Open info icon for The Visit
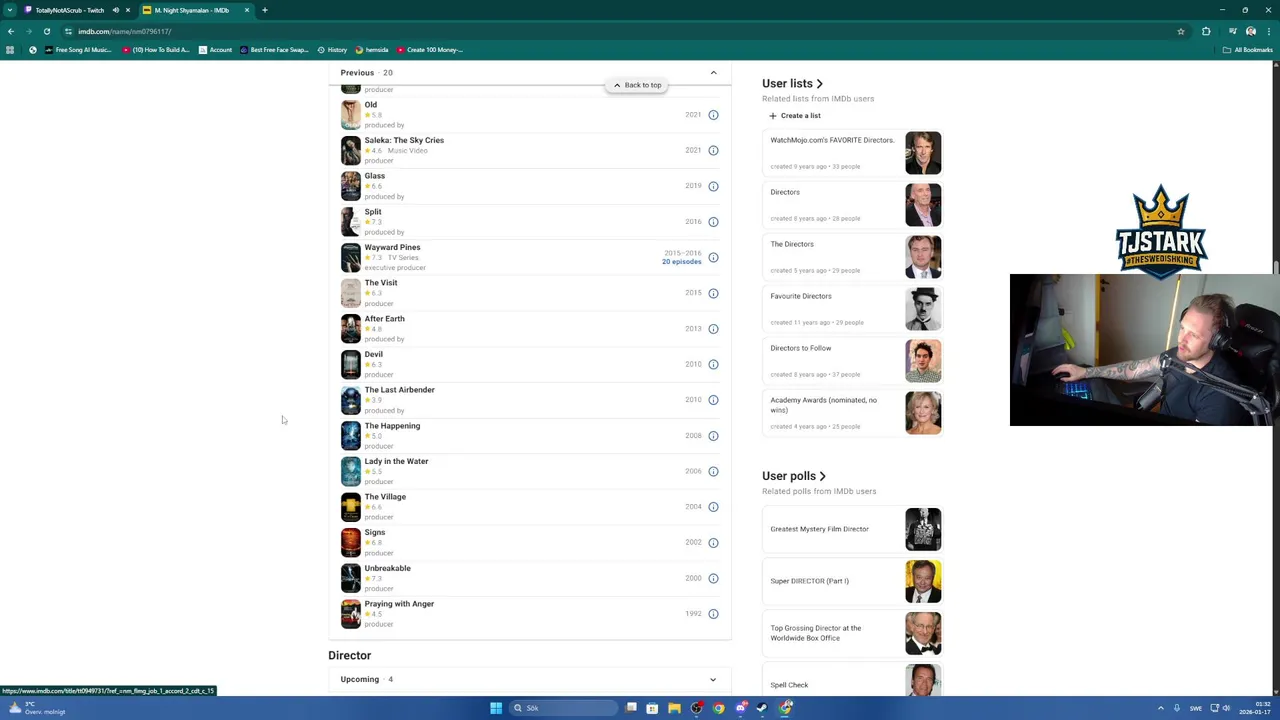 click(x=713, y=293)
